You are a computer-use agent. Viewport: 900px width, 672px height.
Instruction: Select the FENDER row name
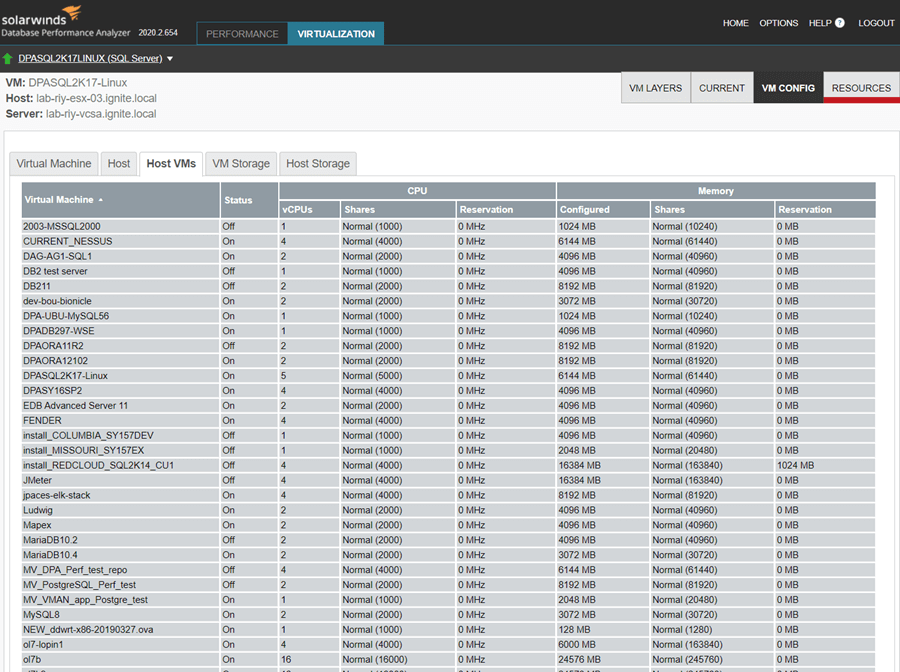42,421
